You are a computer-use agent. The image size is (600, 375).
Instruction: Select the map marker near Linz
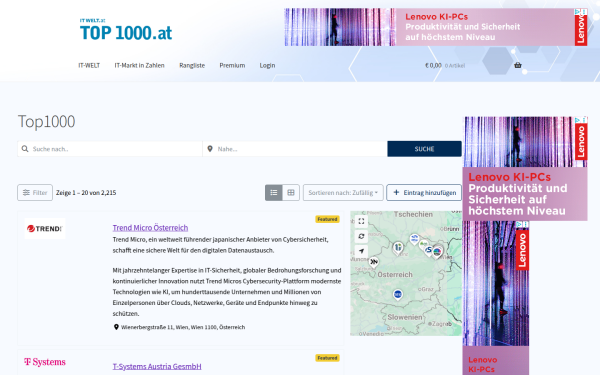pos(398,248)
